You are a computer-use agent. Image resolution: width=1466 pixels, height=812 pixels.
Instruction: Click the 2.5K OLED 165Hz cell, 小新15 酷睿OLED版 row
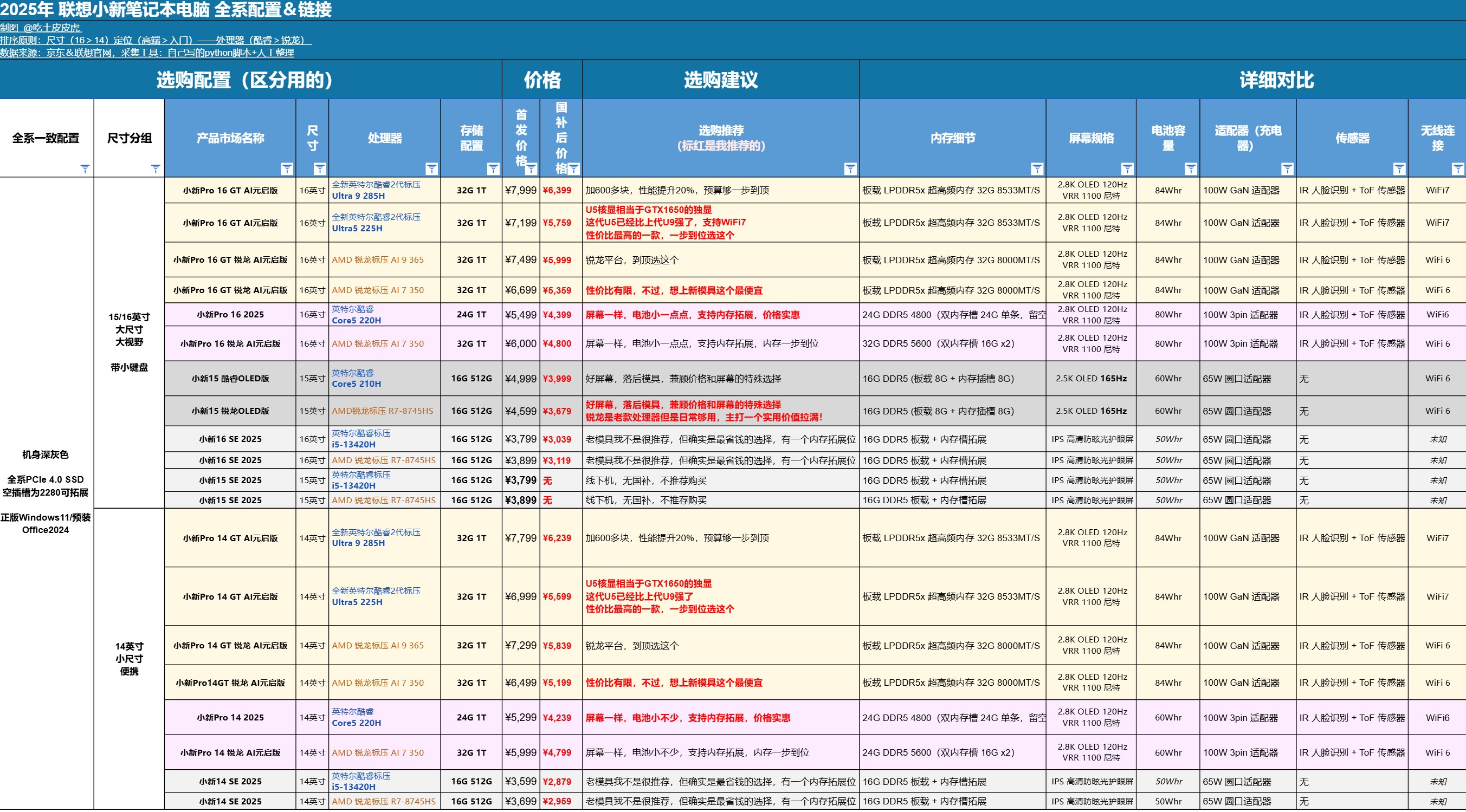(1091, 378)
